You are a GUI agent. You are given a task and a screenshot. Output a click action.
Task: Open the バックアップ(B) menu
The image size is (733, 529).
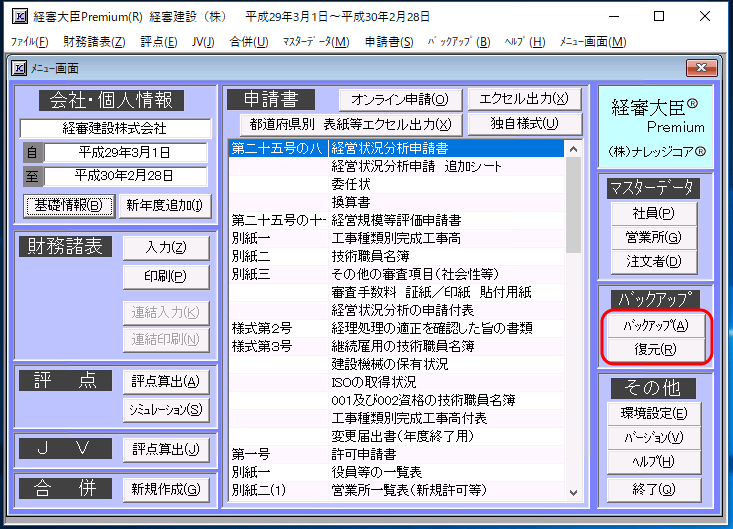pyautogui.click(x=459, y=42)
